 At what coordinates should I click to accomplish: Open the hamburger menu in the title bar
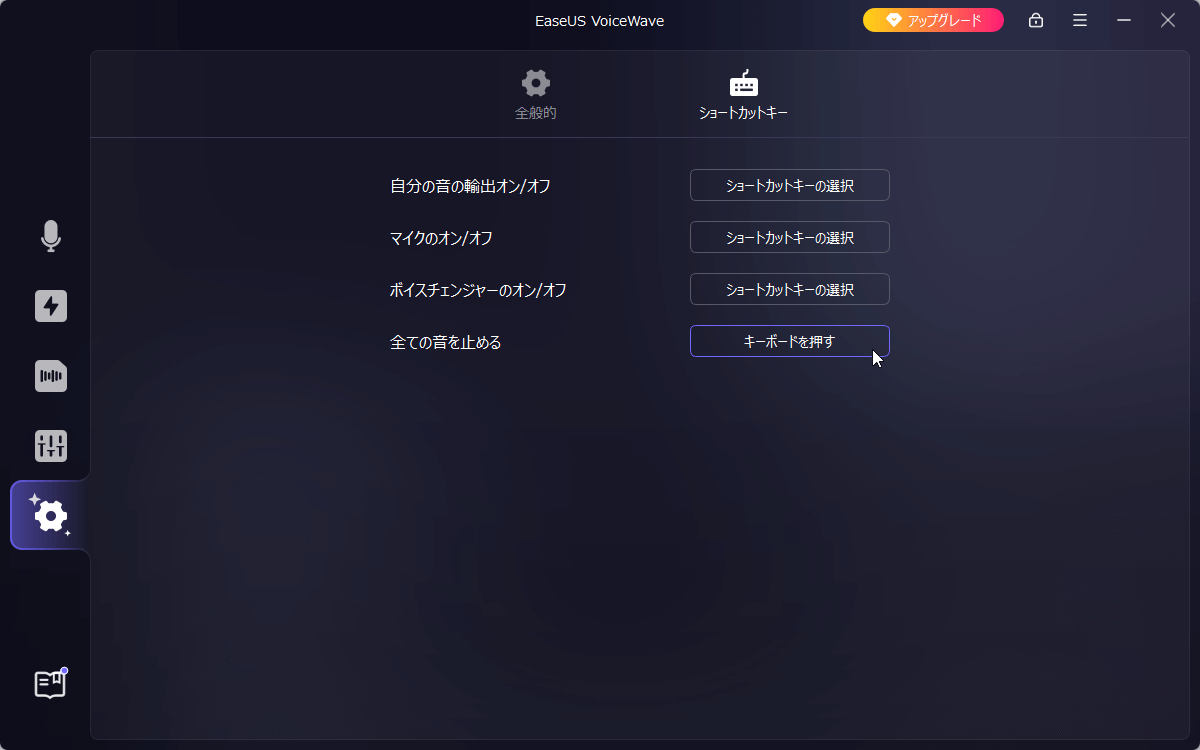1080,20
